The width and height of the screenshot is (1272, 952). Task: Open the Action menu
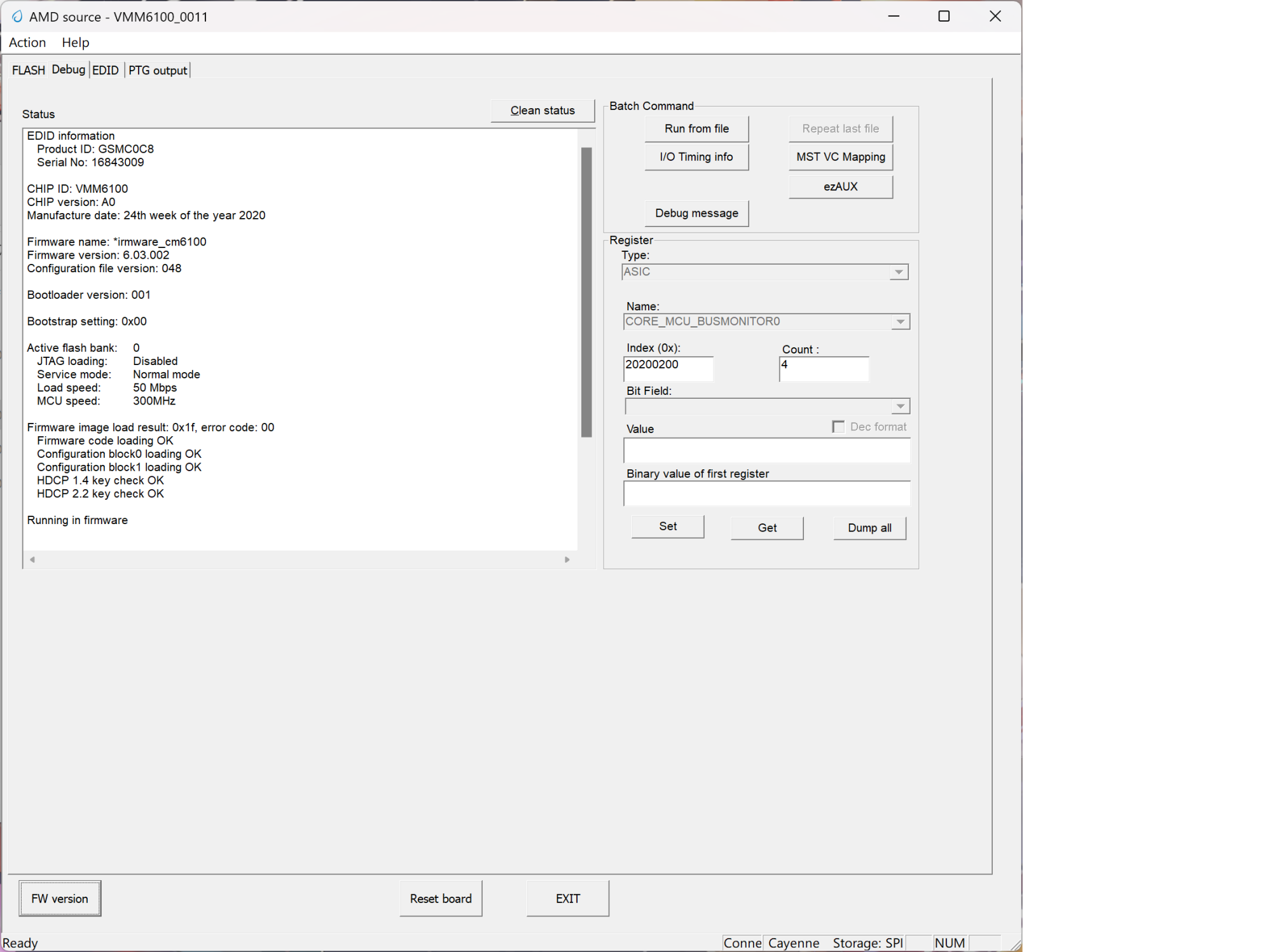tap(27, 43)
